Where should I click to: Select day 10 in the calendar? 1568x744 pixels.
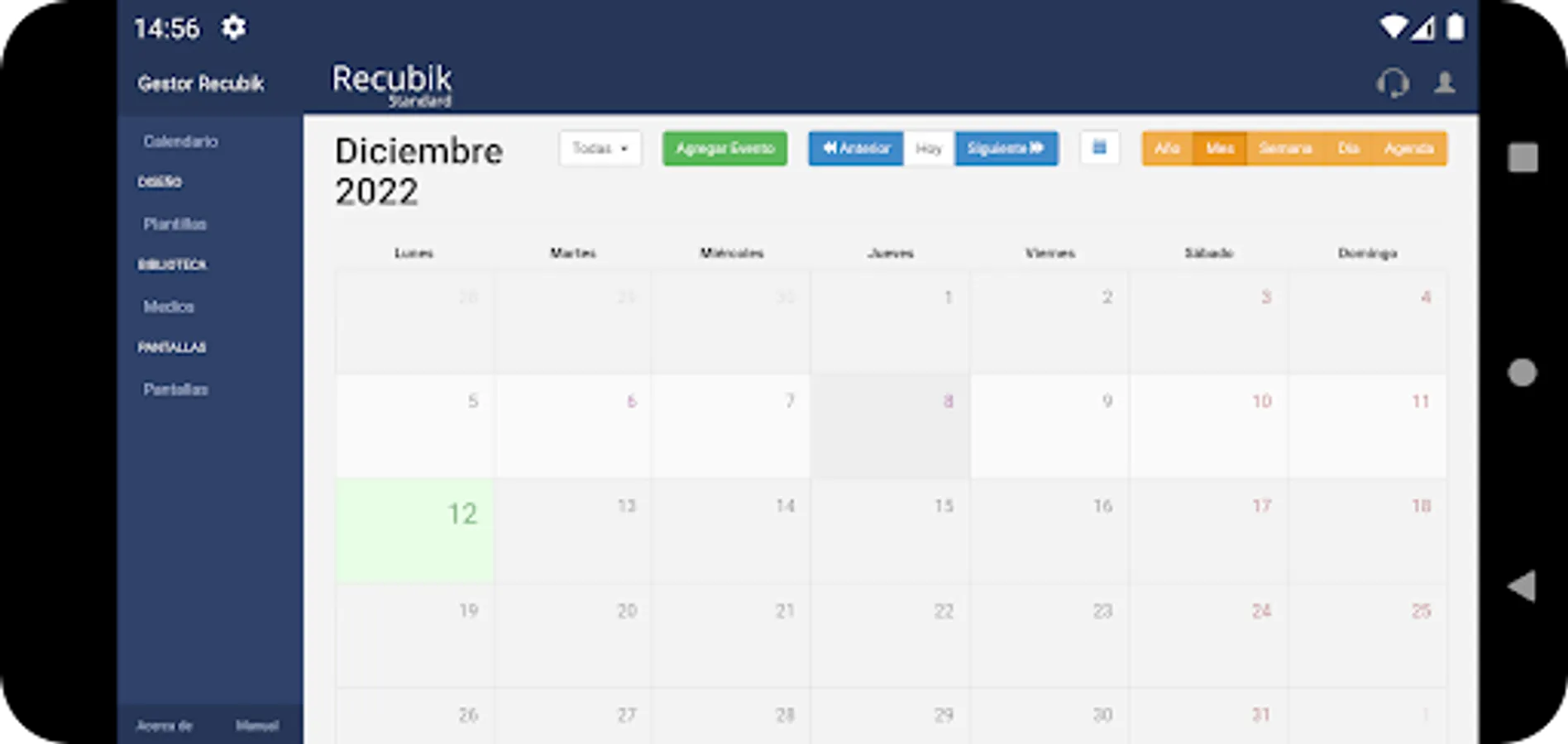click(x=1208, y=426)
